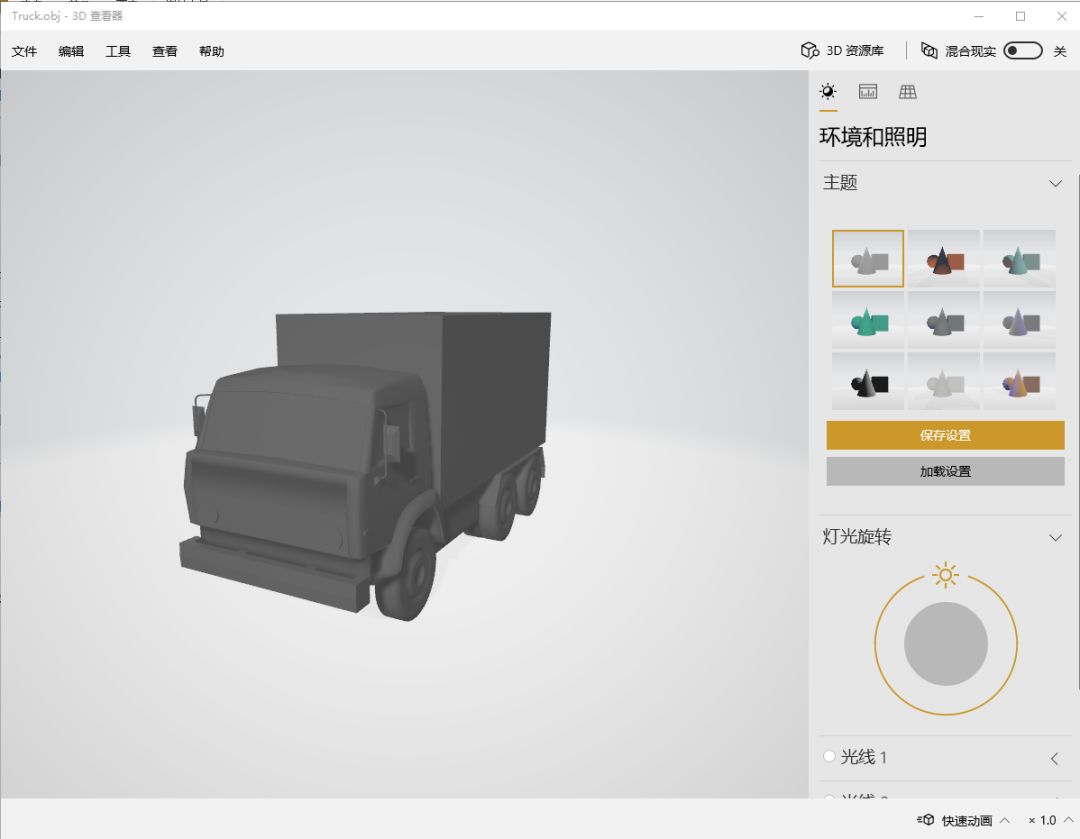Viewport: 1080px width, 839px height.
Task: Click the 快速动画 label
Action: [967, 820]
